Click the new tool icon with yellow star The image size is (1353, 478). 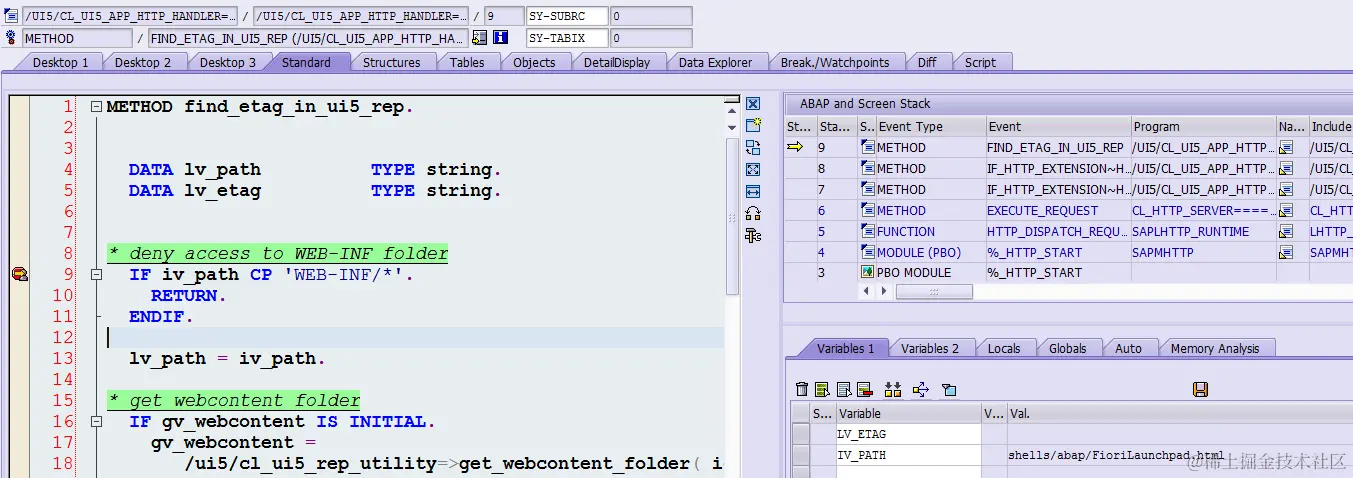tap(753, 126)
